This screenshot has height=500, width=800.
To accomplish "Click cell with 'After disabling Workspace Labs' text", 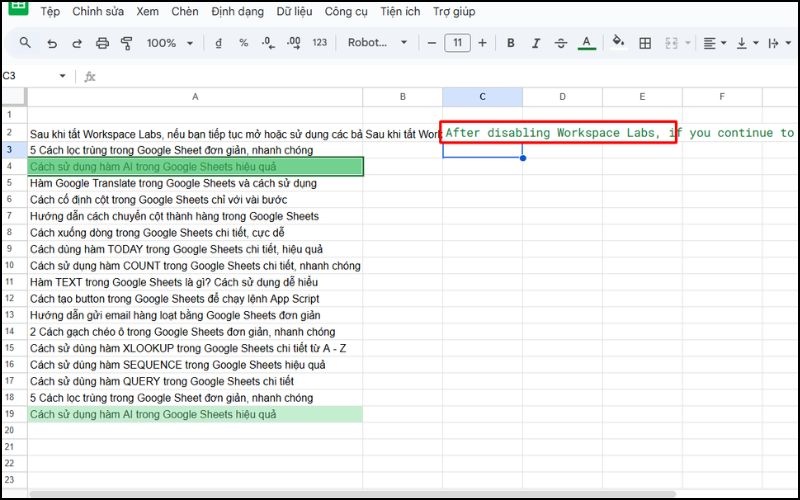I will click(482, 133).
